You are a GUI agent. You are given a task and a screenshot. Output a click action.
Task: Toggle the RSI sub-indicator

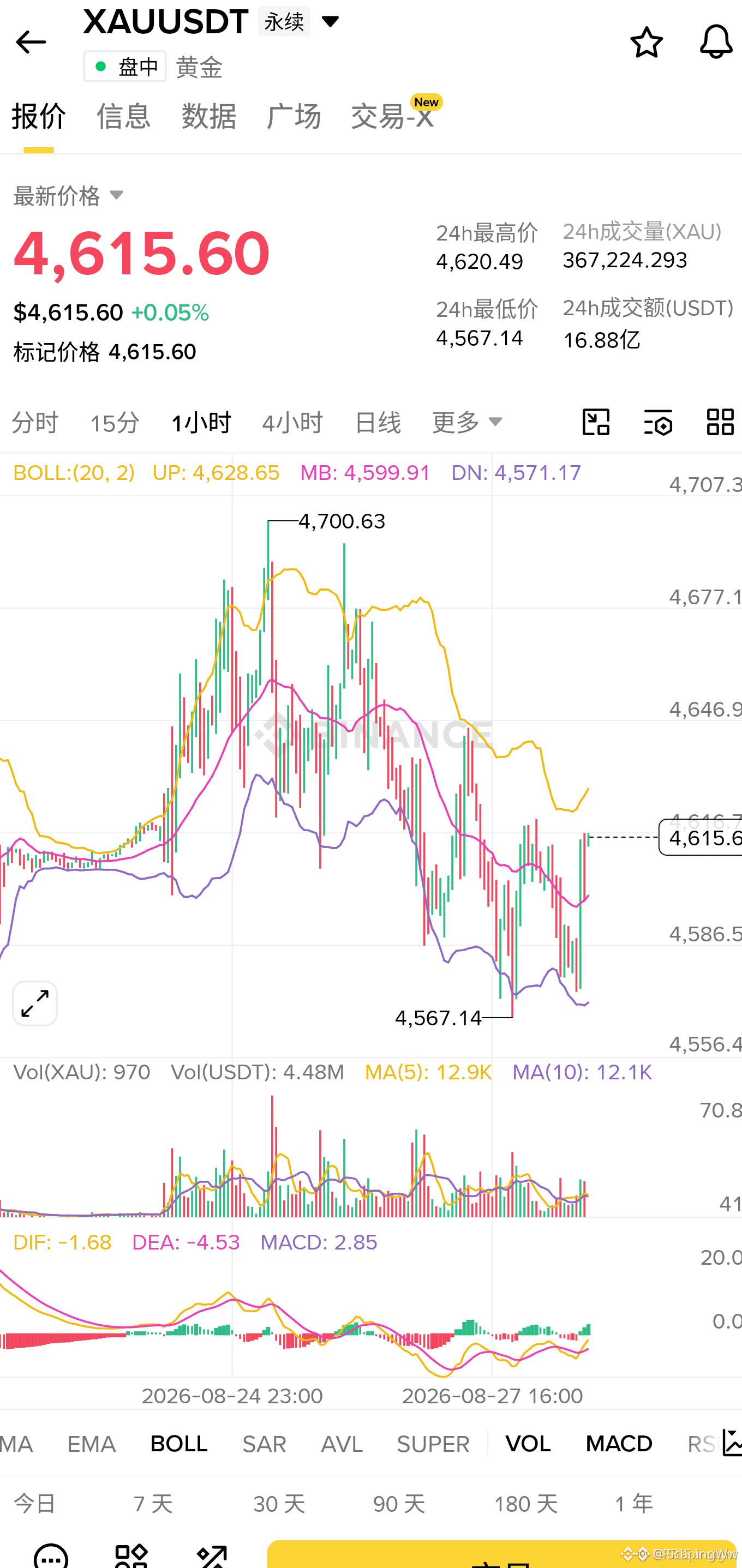coord(701,1444)
